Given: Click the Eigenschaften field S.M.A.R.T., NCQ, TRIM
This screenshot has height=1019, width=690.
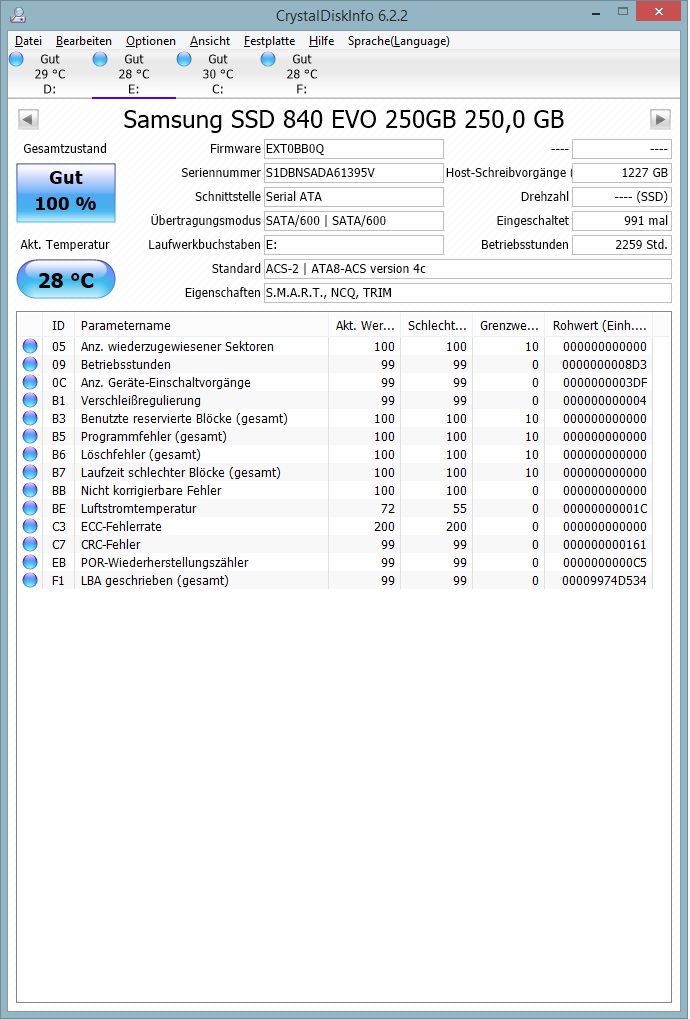Looking at the screenshot, I should tap(467, 293).
